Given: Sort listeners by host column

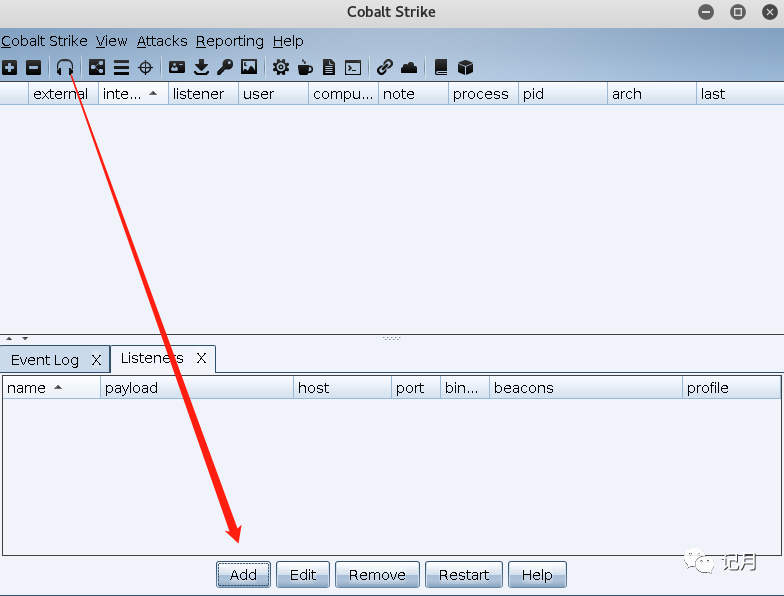Looking at the screenshot, I should (x=342, y=388).
